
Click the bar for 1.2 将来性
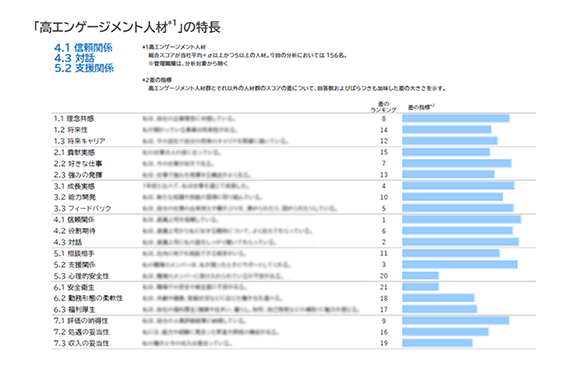click(446, 129)
